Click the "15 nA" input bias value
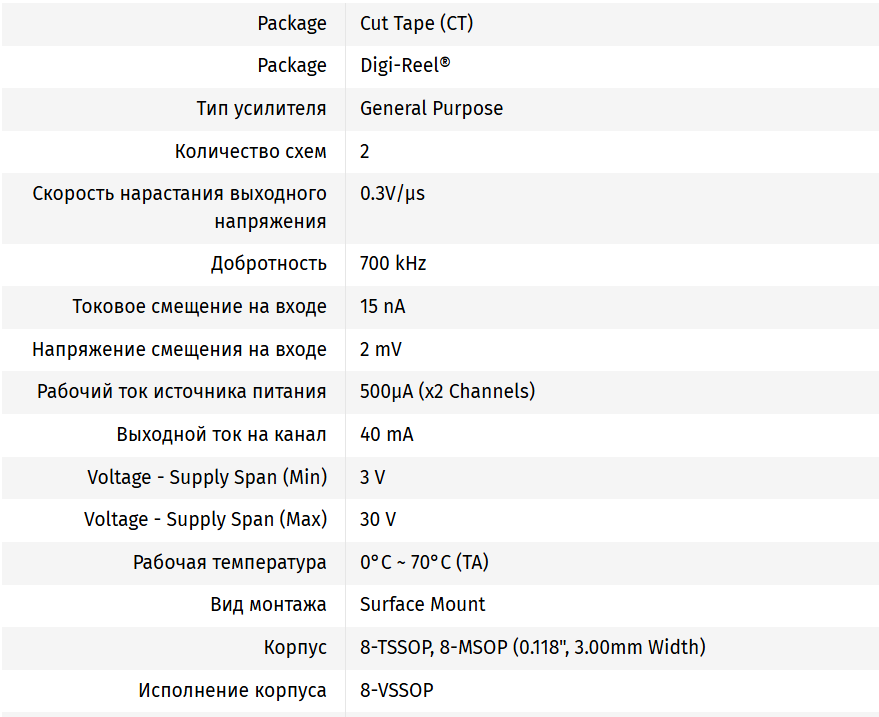 (383, 306)
